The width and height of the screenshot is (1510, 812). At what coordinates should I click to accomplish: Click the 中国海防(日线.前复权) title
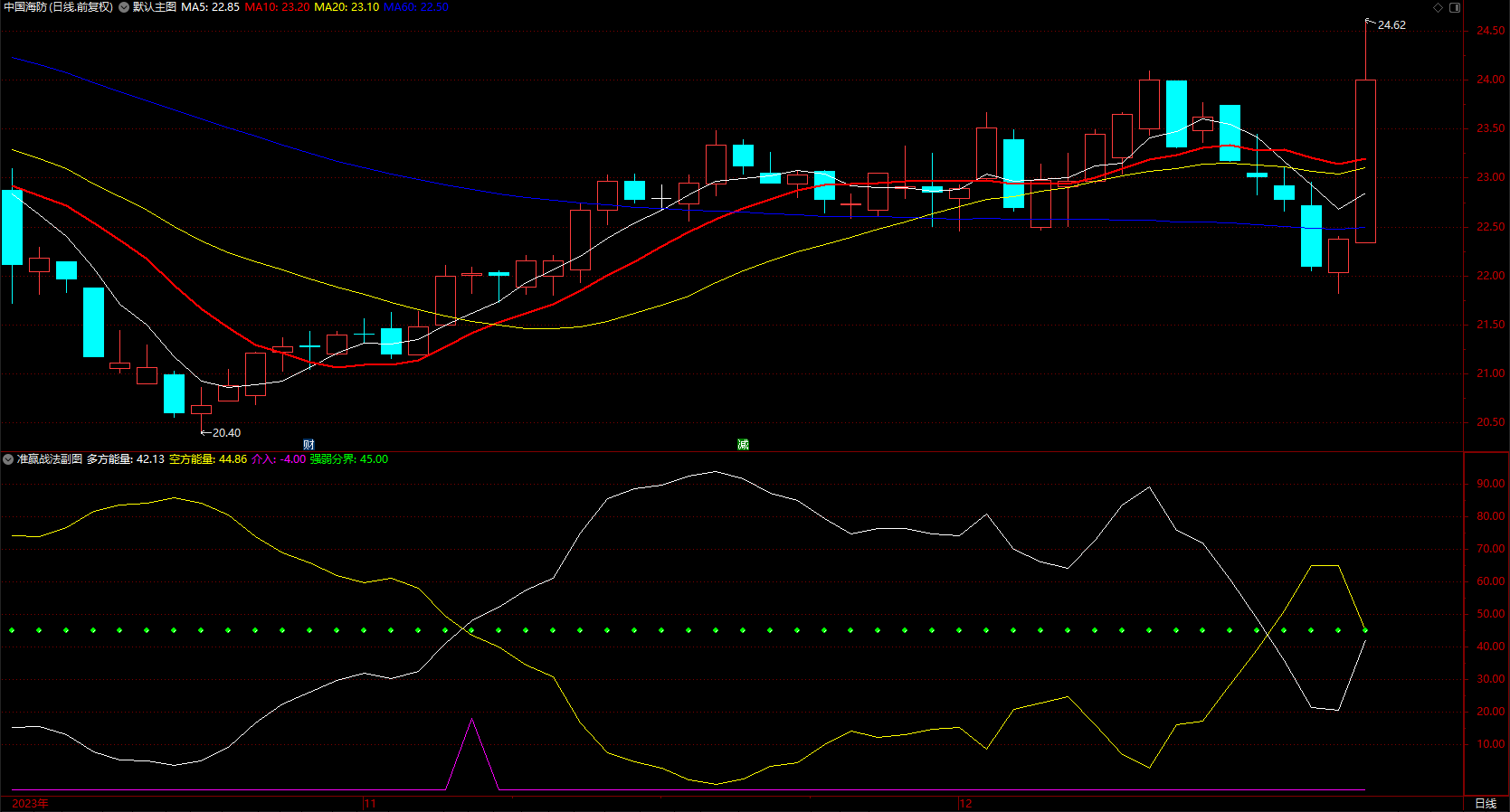[59, 7]
